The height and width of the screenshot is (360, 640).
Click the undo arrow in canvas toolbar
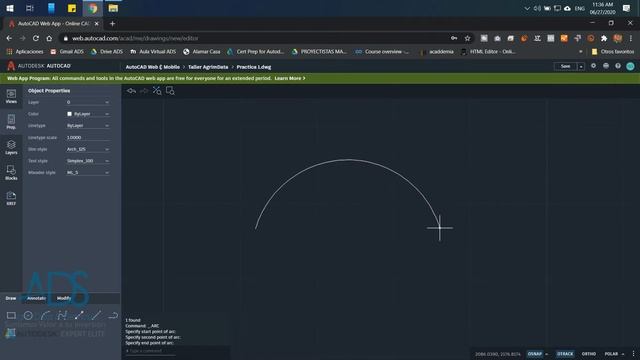pos(131,91)
